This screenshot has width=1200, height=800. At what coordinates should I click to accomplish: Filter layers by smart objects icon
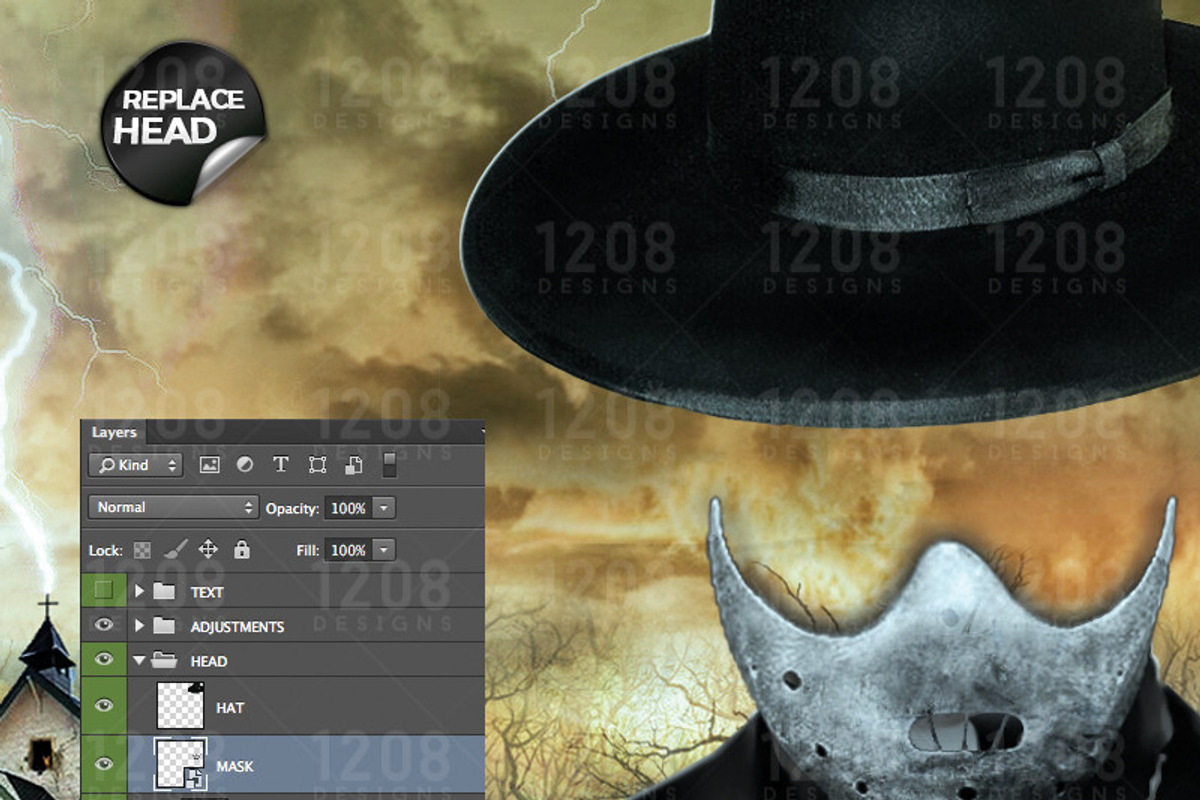pyautogui.click(x=354, y=465)
